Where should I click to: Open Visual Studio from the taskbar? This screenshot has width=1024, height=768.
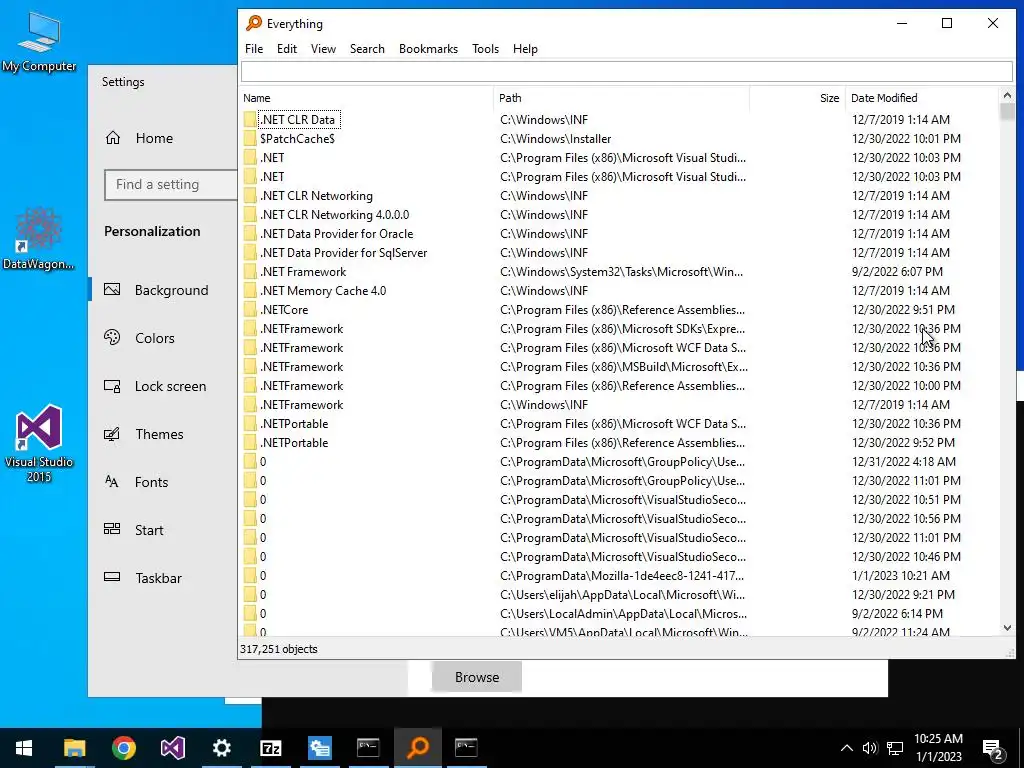point(172,748)
